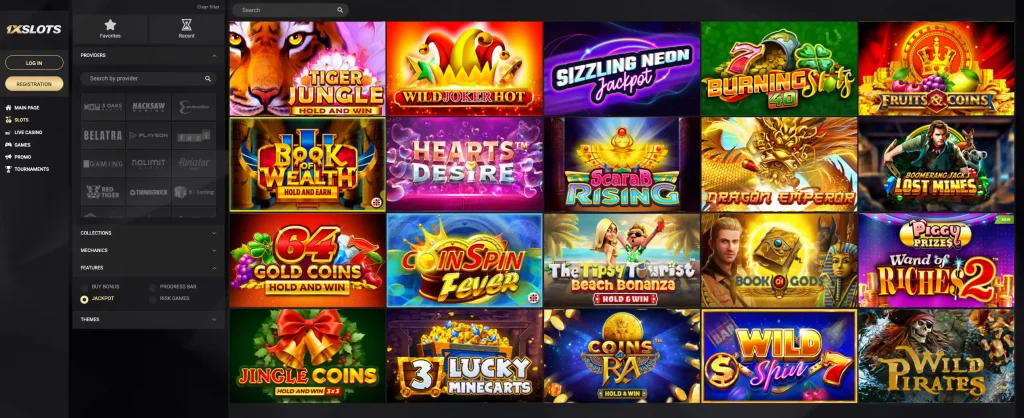Filter by Hacksaw Gaming provider logo

(x=148, y=107)
